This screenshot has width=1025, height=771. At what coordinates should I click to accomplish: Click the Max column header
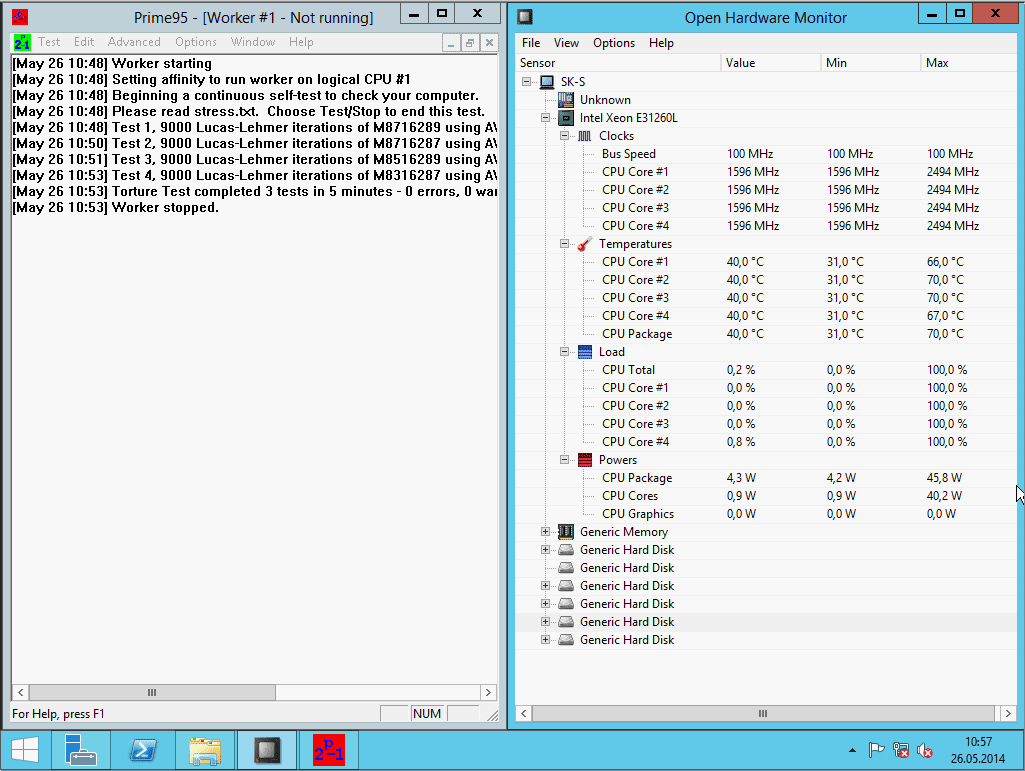969,63
